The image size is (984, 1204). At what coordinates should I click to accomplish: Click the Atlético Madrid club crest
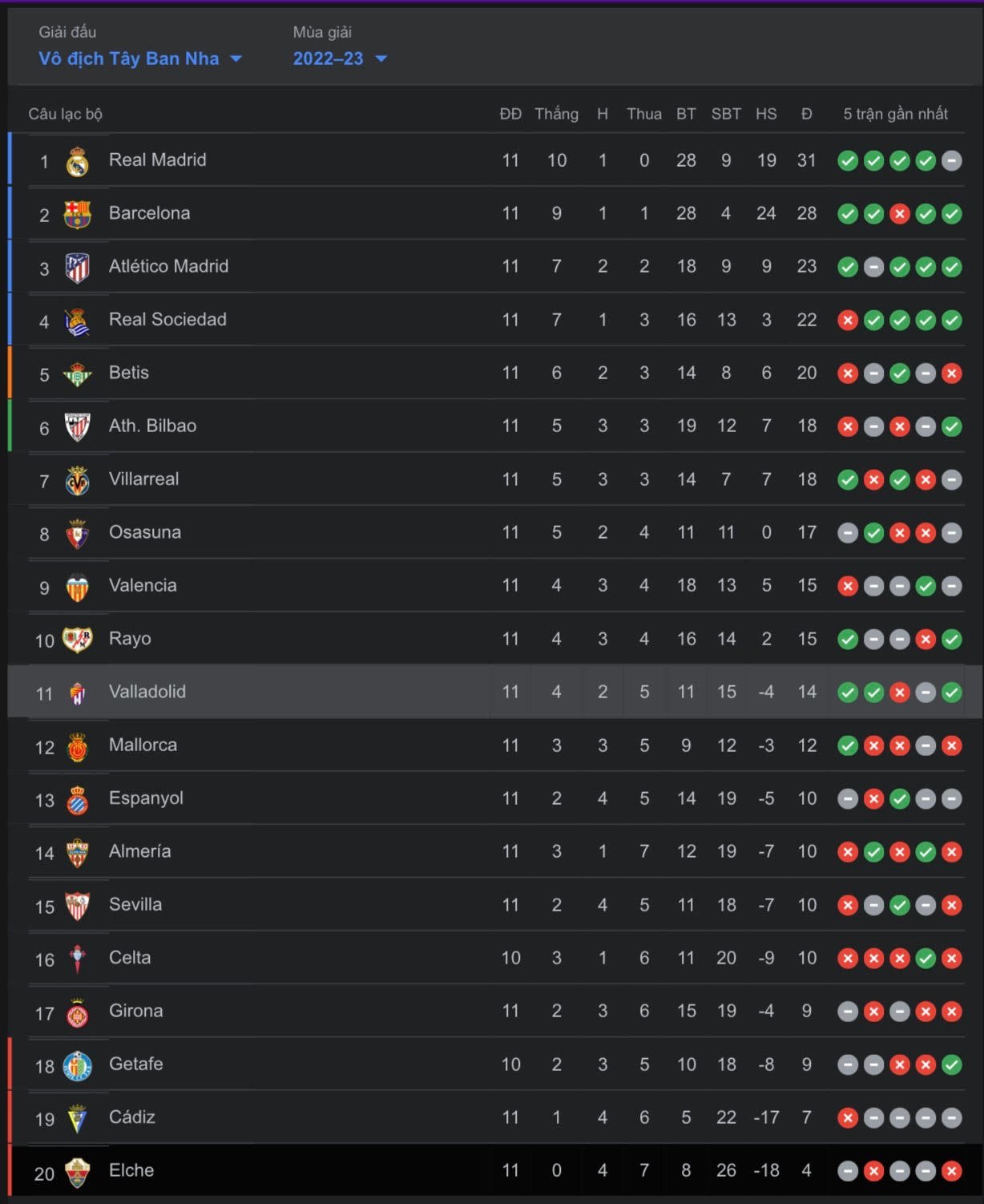pyautogui.click(x=77, y=268)
